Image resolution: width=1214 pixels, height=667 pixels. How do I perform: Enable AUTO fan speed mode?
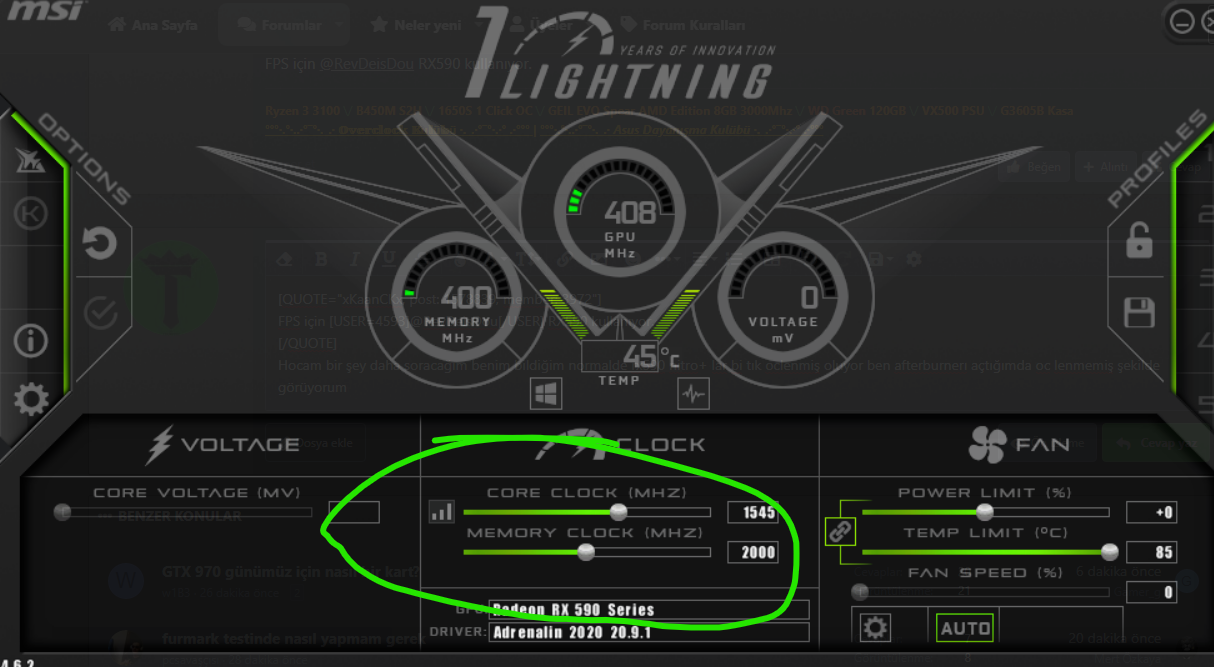click(965, 628)
